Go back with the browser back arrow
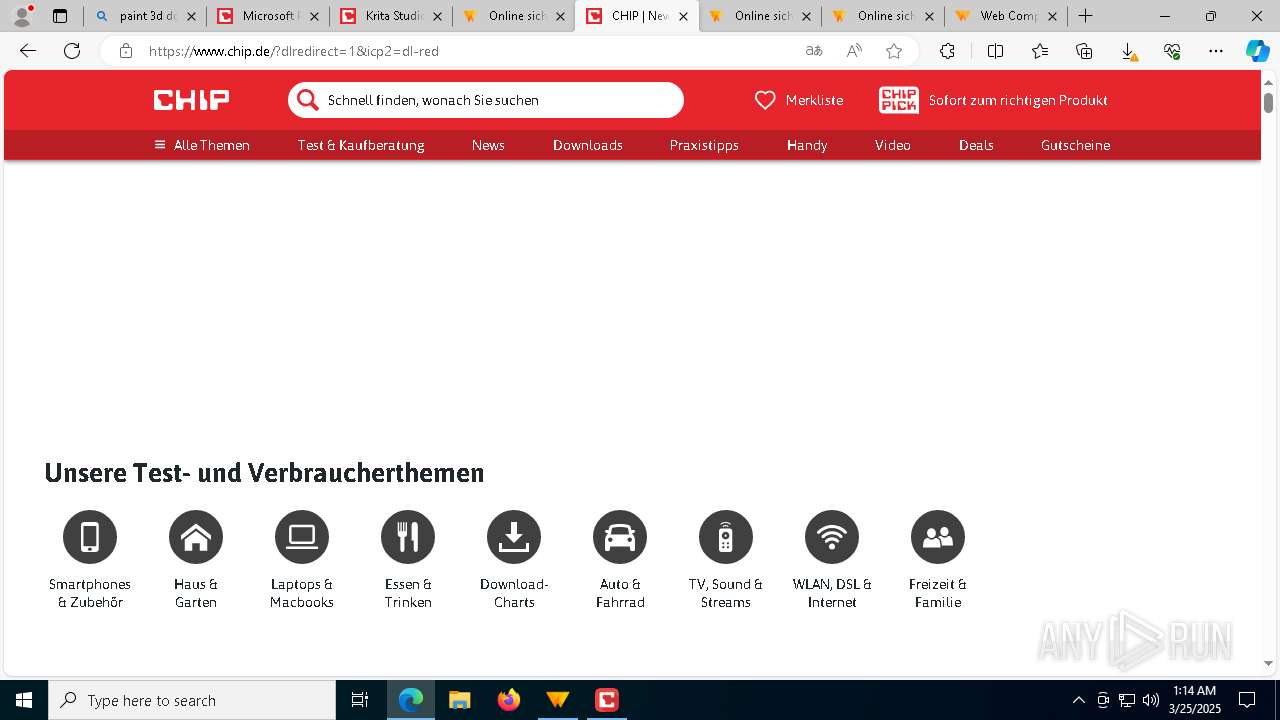Image resolution: width=1280 pixels, height=720 pixels. point(28,51)
